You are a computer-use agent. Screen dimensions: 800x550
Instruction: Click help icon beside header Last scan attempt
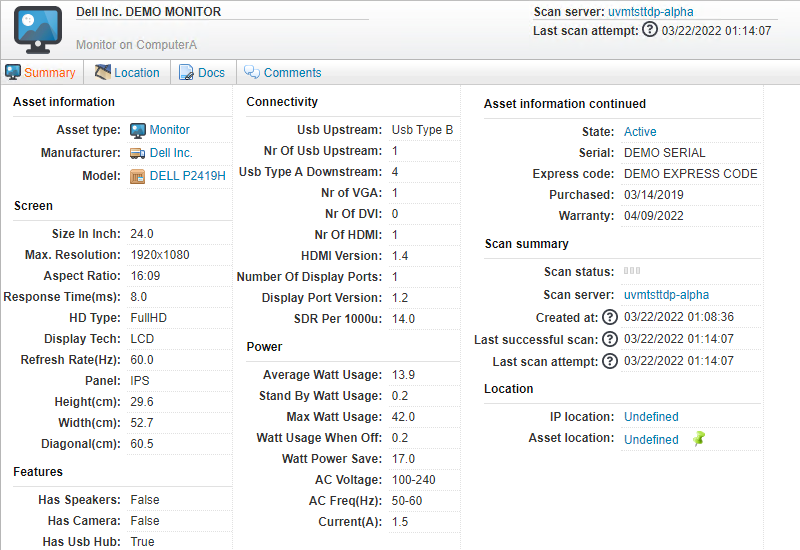(x=650, y=30)
